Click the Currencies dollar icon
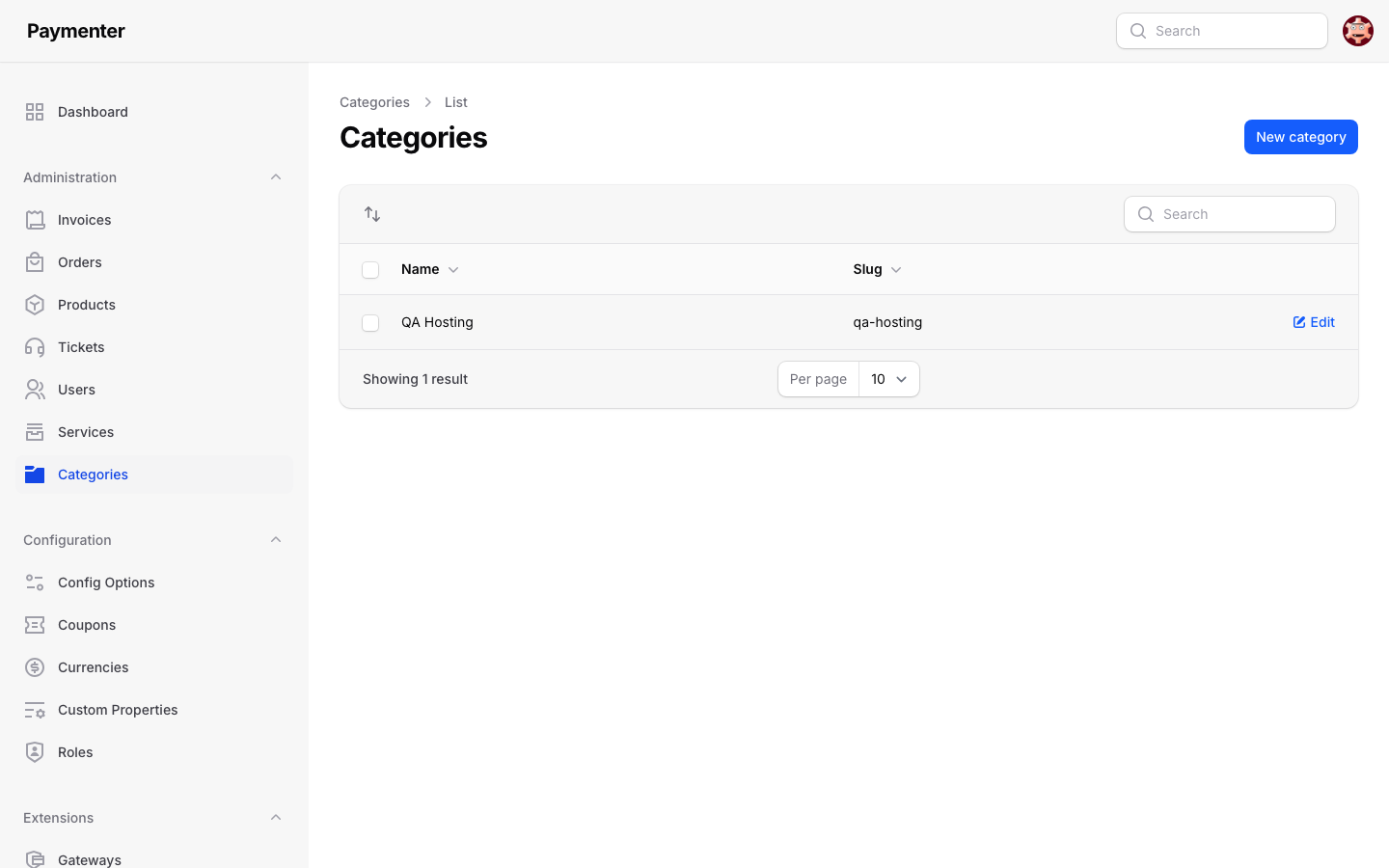1389x868 pixels. coord(35,667)
